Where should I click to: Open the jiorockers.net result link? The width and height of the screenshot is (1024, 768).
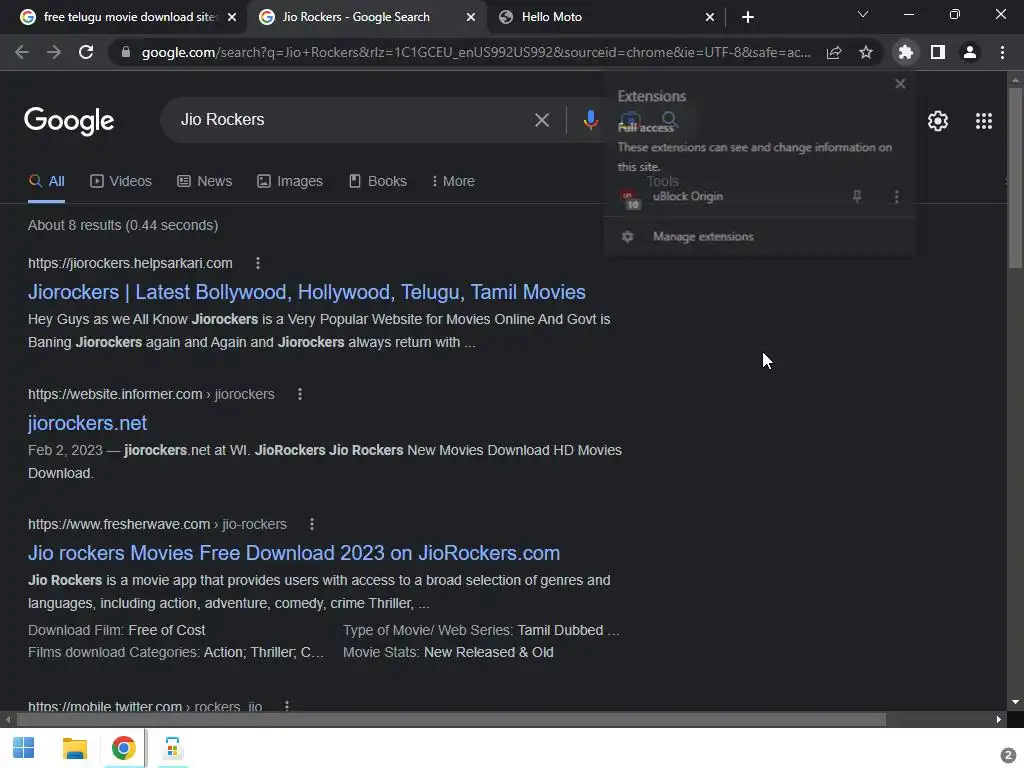pyautogui.click(x=88, y=423)
